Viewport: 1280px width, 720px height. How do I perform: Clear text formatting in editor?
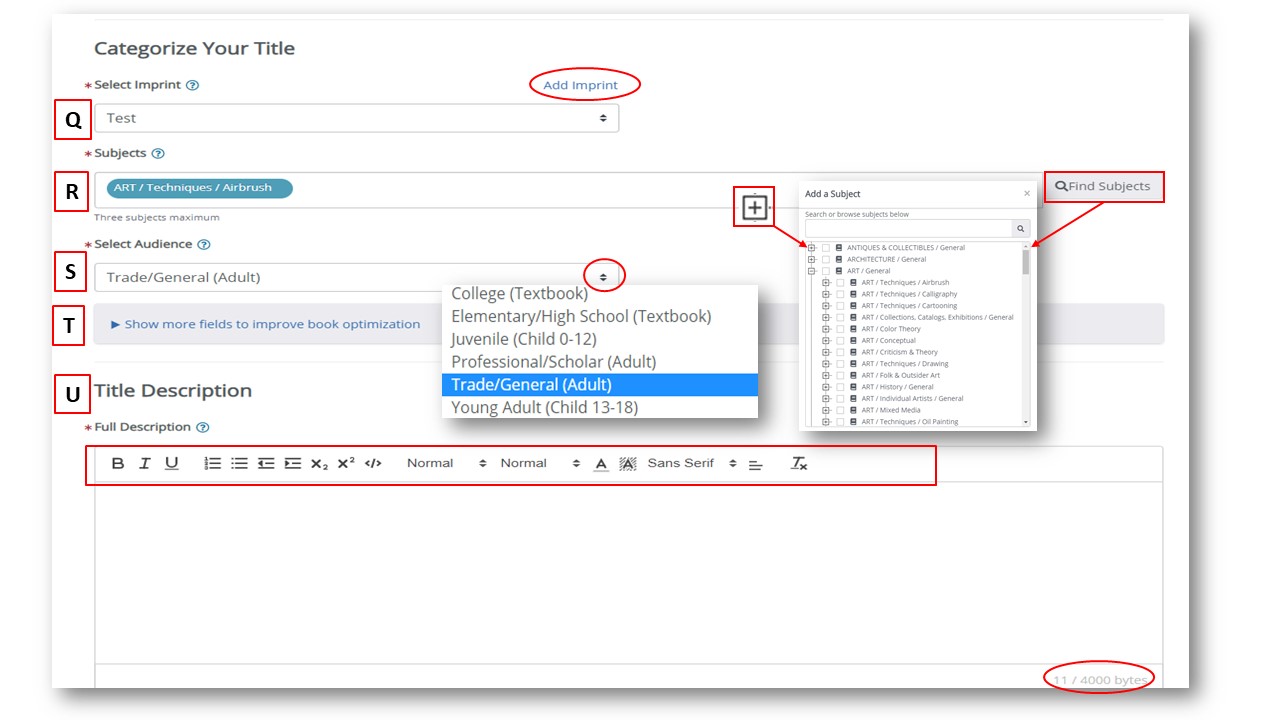click(799, 463)
